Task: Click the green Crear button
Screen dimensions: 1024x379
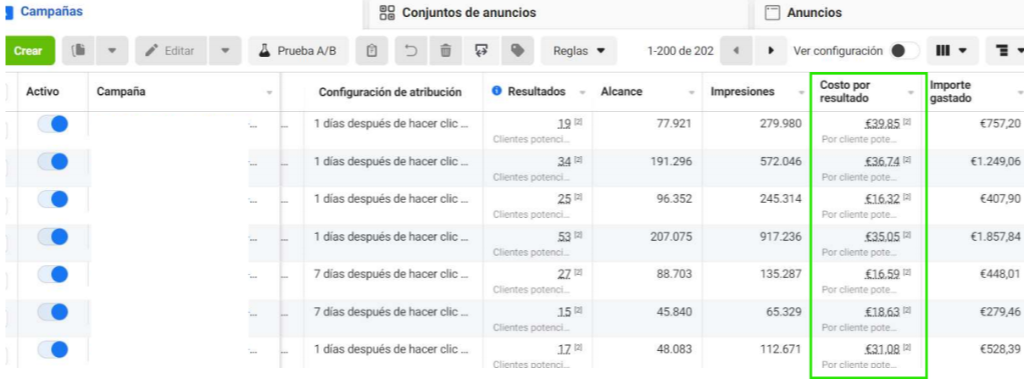Action: 28,50
